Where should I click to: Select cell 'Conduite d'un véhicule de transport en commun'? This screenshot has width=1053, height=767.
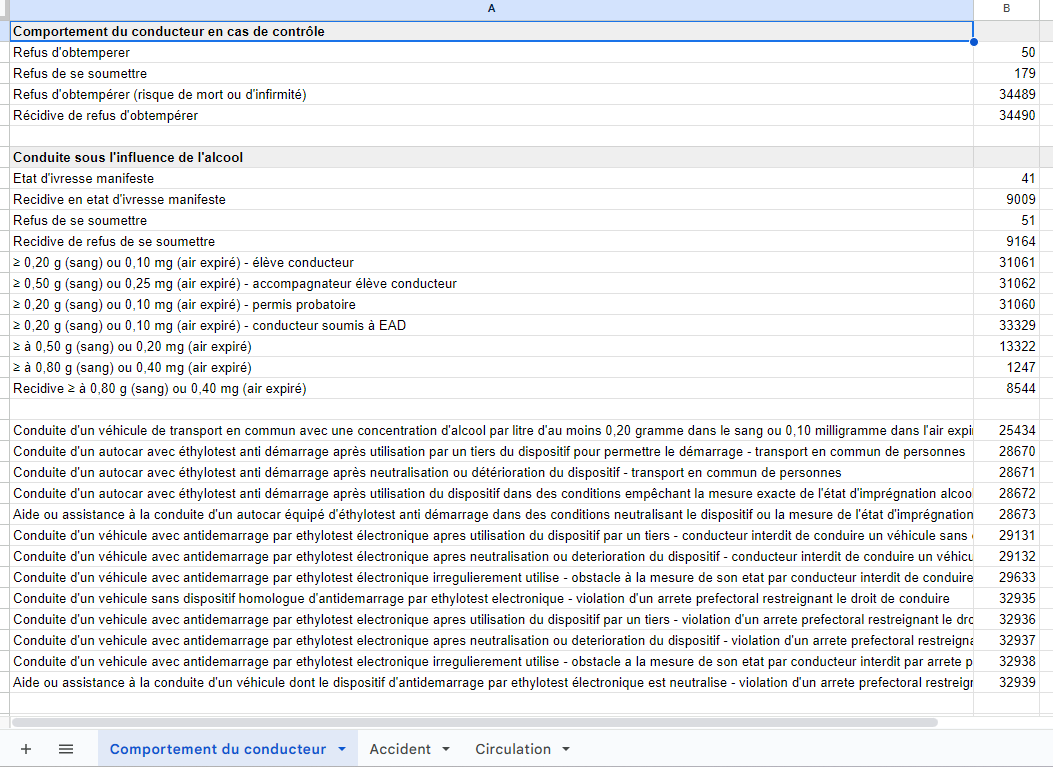click(x=492, y=431)
